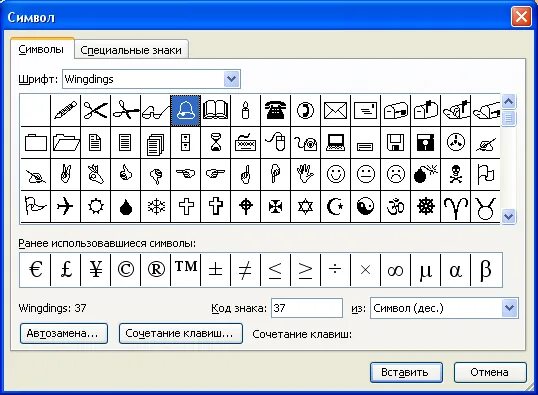The height and width of the screenshot is (395, 538).
Task: Choose the Om symbol
Action: click(x=395, y=207)
